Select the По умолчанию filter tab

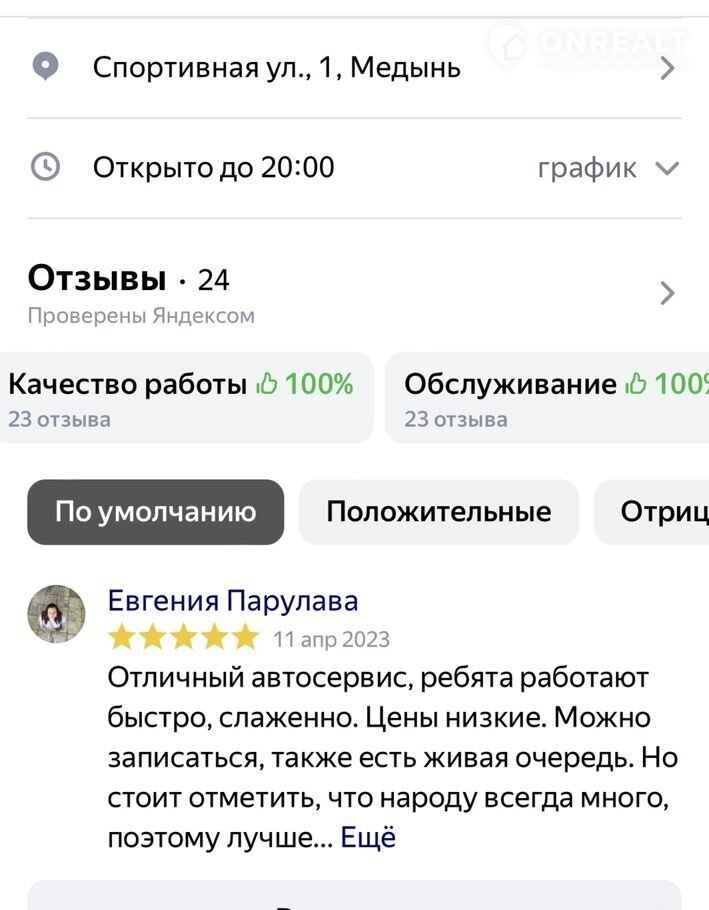pyautogui.click(x=156, y=512)
